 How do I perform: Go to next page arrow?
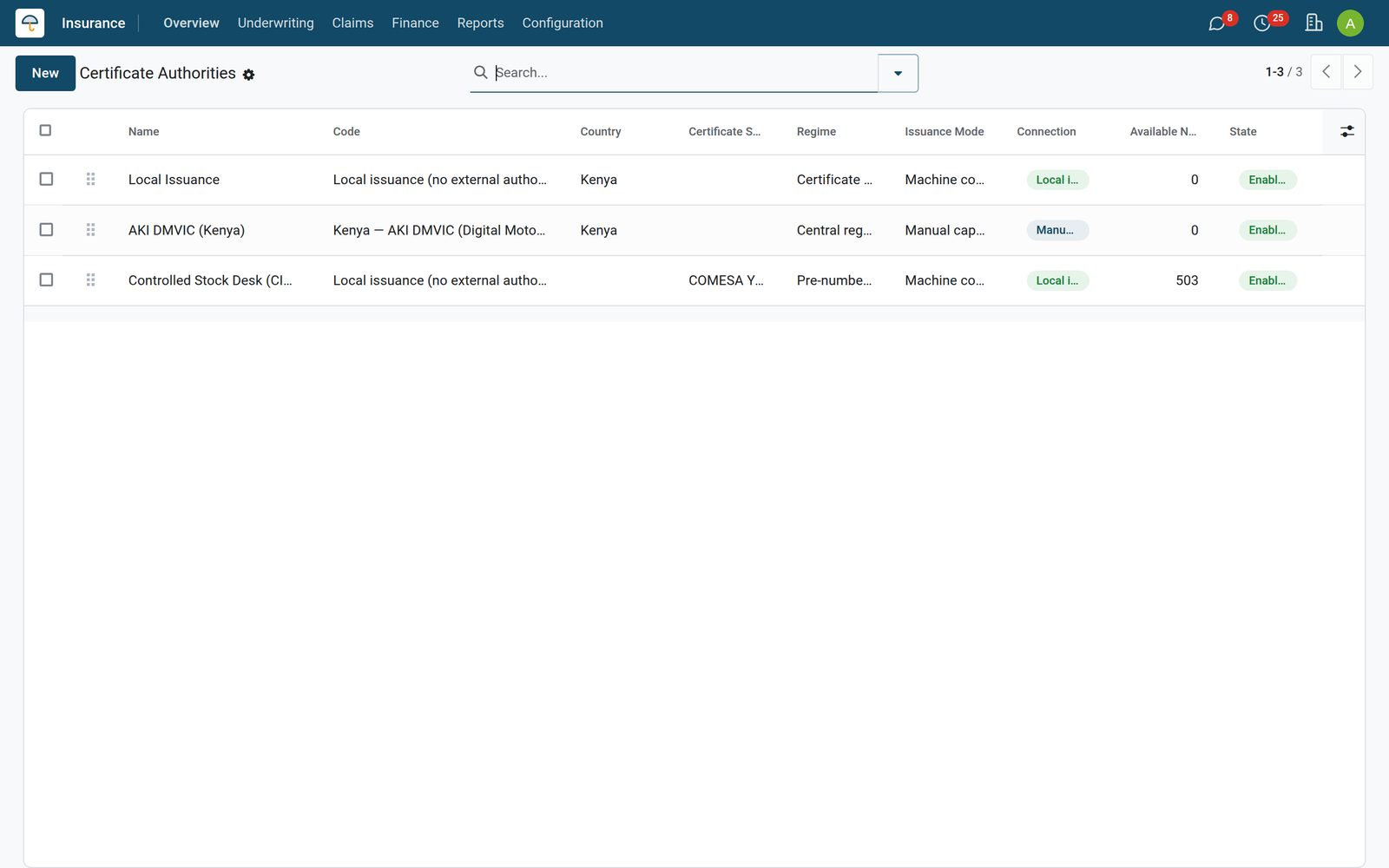[x=1358, y=72]
